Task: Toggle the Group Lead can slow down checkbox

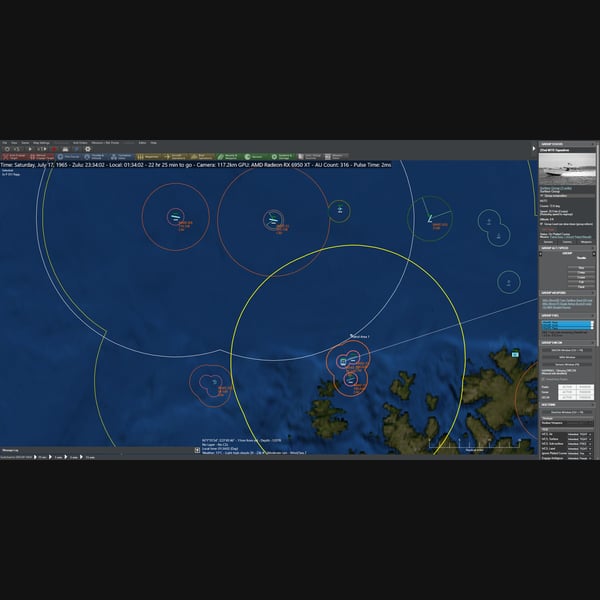Action: click(x=542, y=224)
